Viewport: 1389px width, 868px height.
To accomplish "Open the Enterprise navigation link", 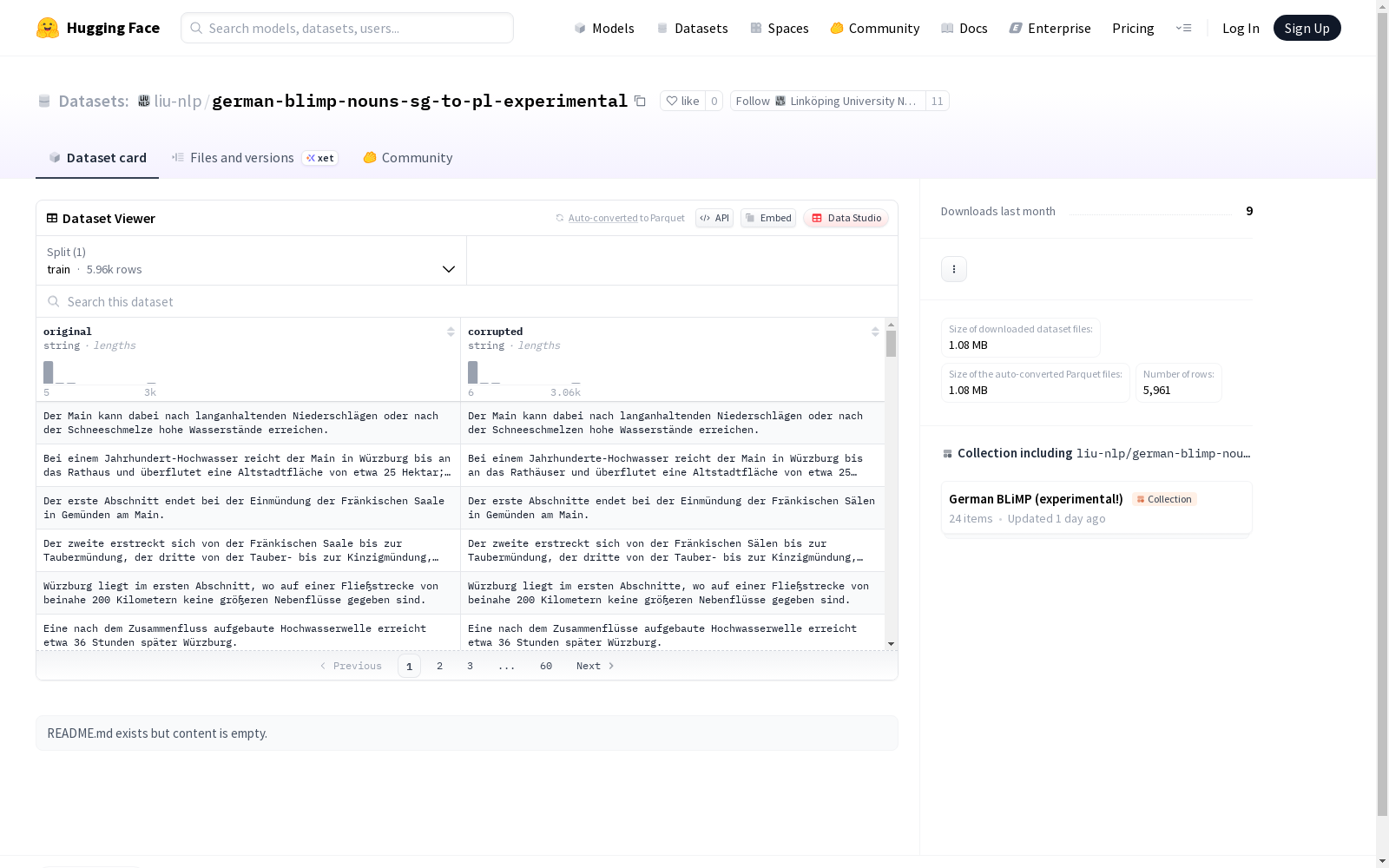I will (x=1050, y=28).
